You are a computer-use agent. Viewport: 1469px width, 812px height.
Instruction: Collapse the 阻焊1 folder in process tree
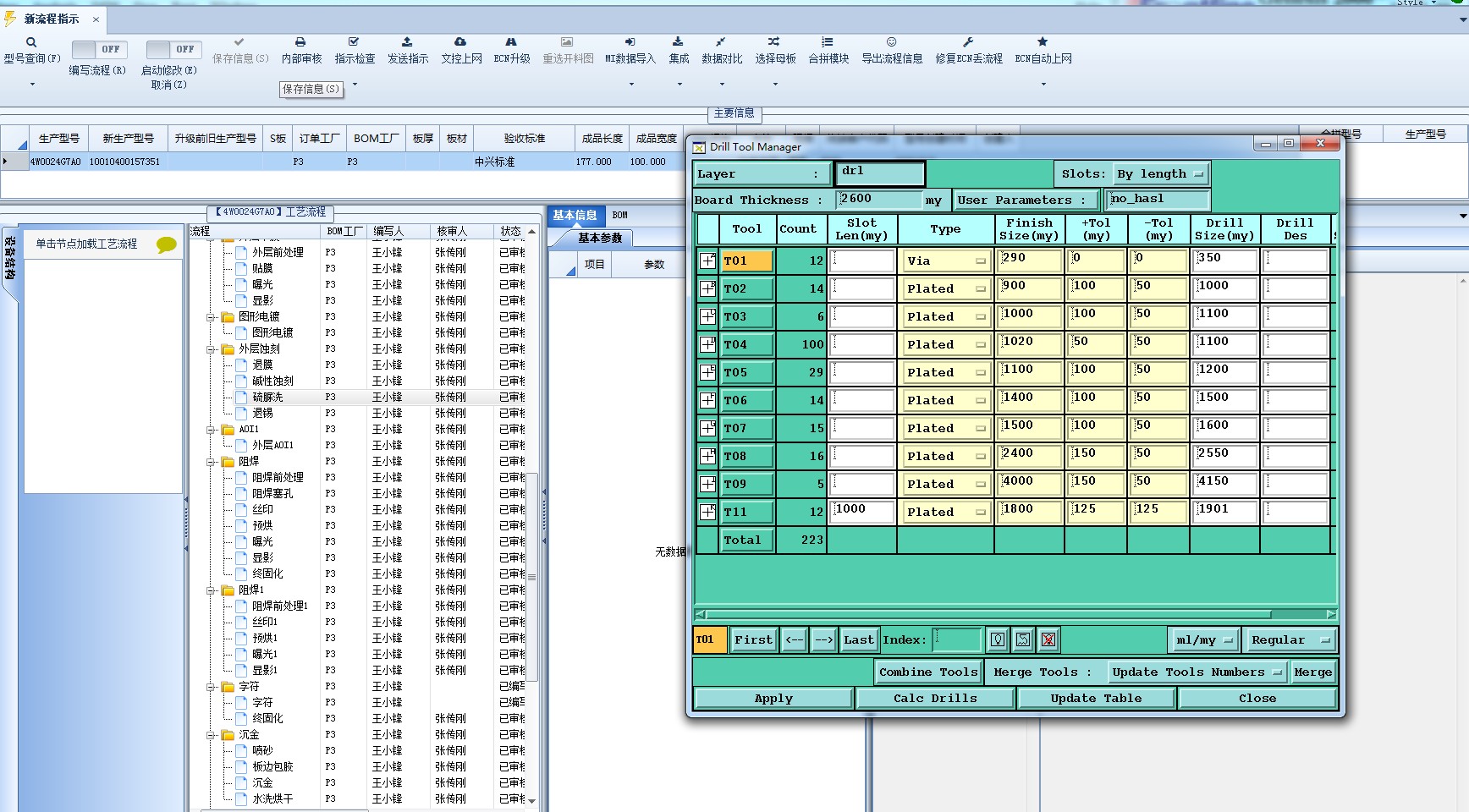212,590
